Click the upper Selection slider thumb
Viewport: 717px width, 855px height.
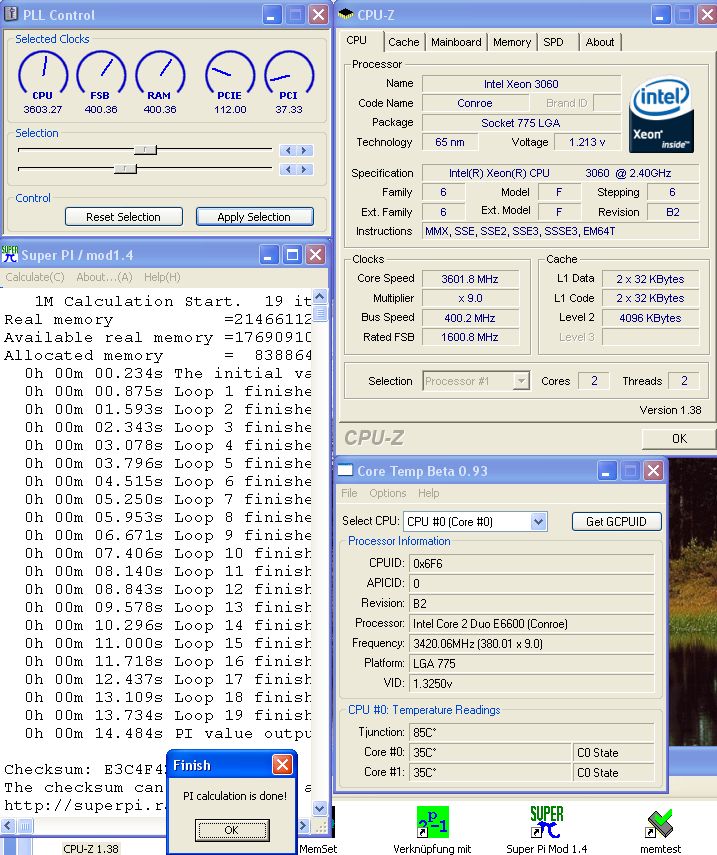146,150
